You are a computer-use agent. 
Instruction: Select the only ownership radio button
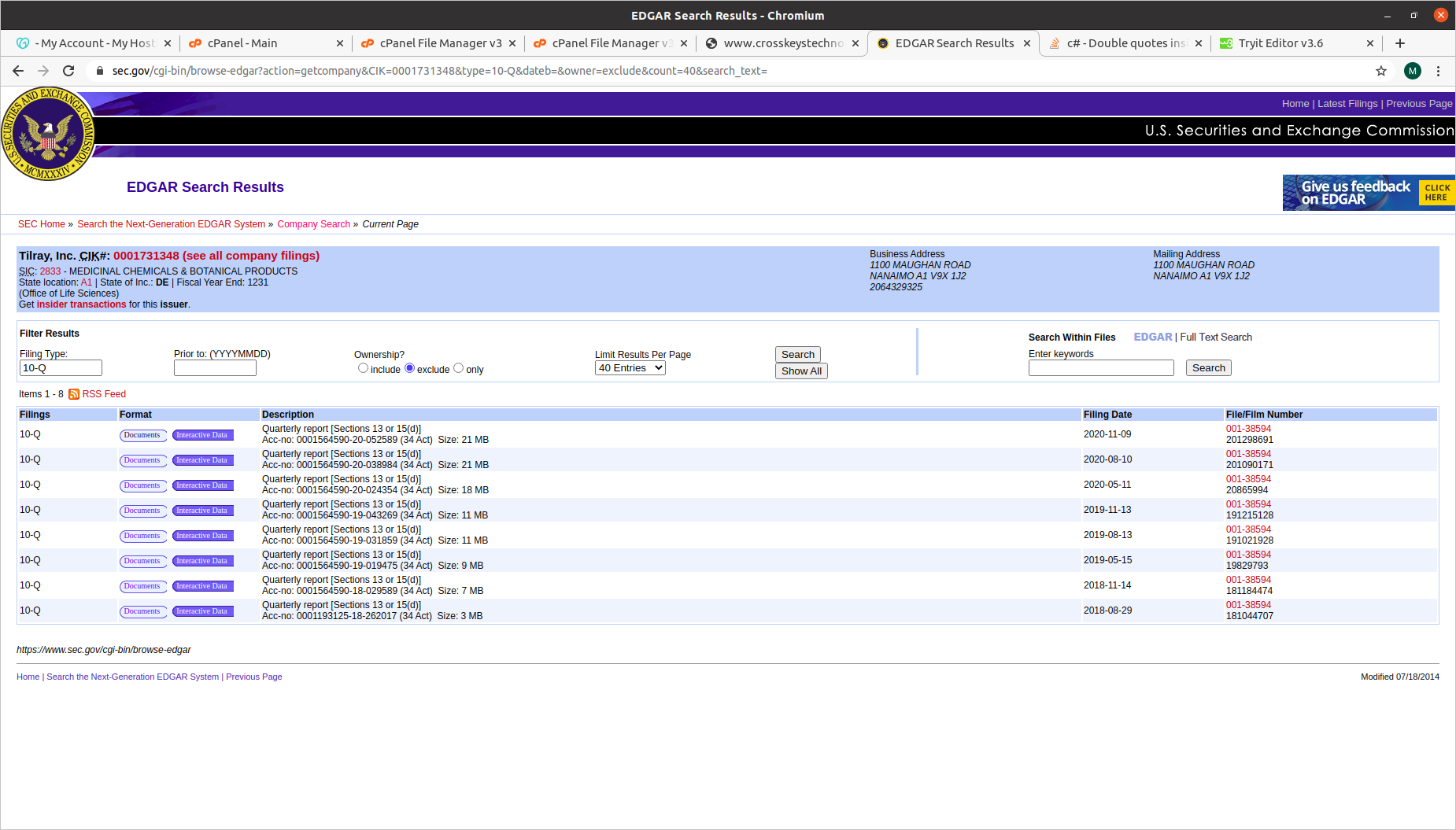[458, 368]
